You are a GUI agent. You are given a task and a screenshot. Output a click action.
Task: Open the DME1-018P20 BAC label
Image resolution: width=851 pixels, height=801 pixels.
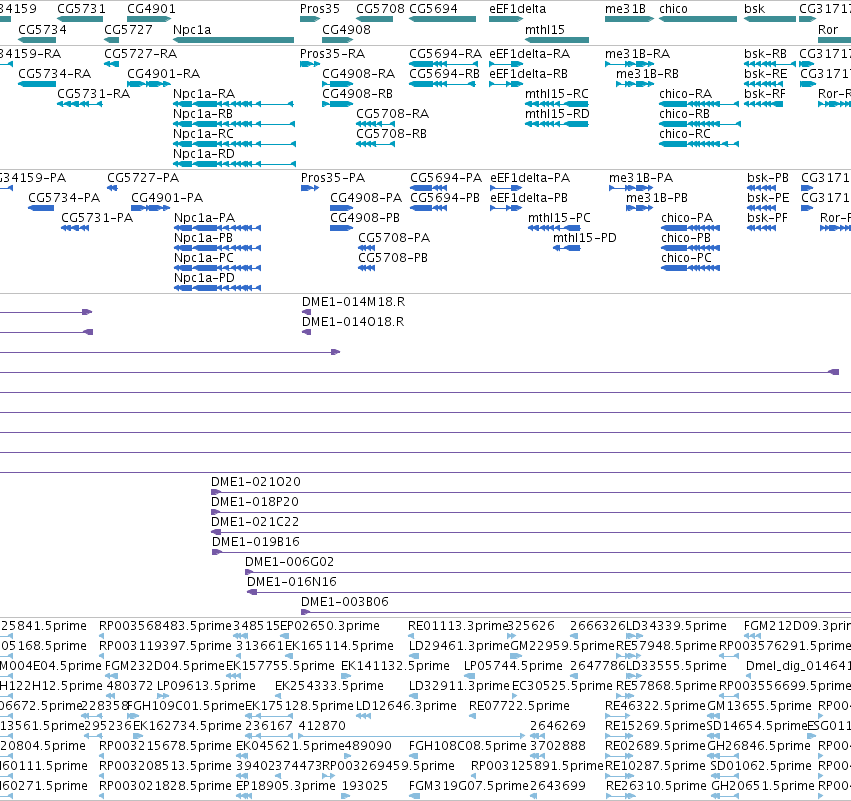255,502
